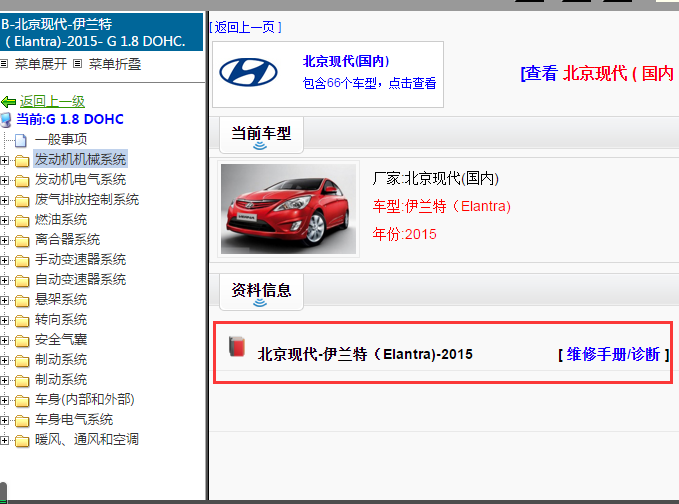This screenshot has height=504, width=679.
Task: Click 包含66个车型,点击查看 link
Action: tap(369, 83)
